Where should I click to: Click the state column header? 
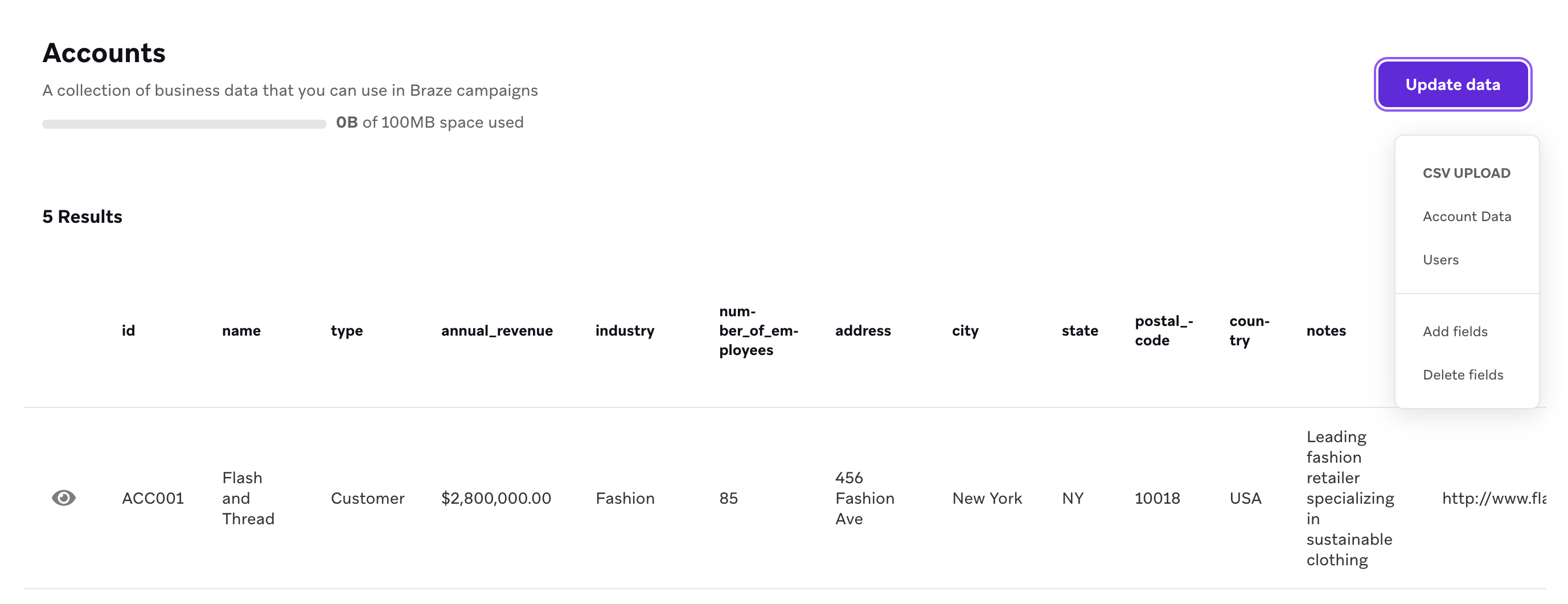pos(1080,330)
